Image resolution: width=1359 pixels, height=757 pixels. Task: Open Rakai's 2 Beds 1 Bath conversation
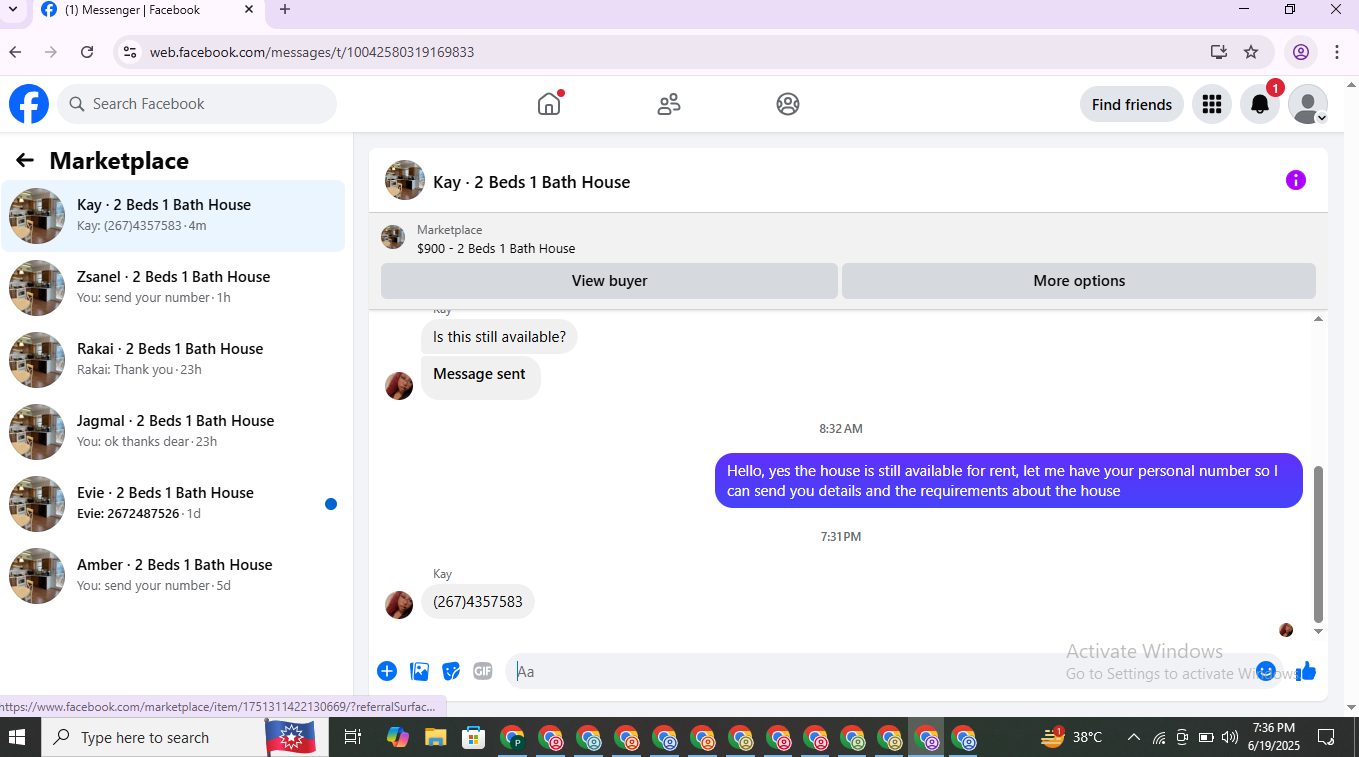[173, 360]
